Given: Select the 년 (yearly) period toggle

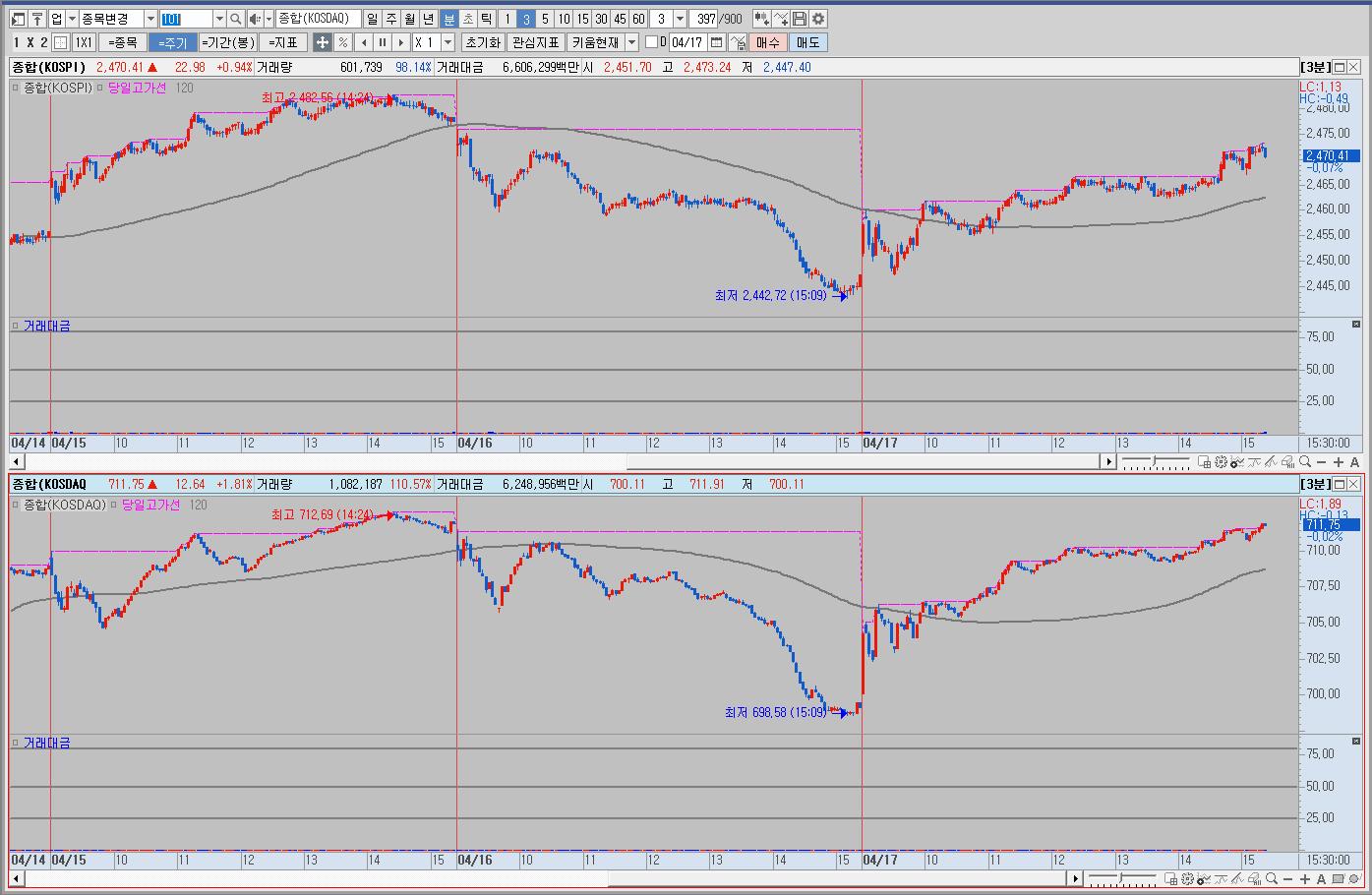Looking at the screenshot, I should click(x=428, y=19).
